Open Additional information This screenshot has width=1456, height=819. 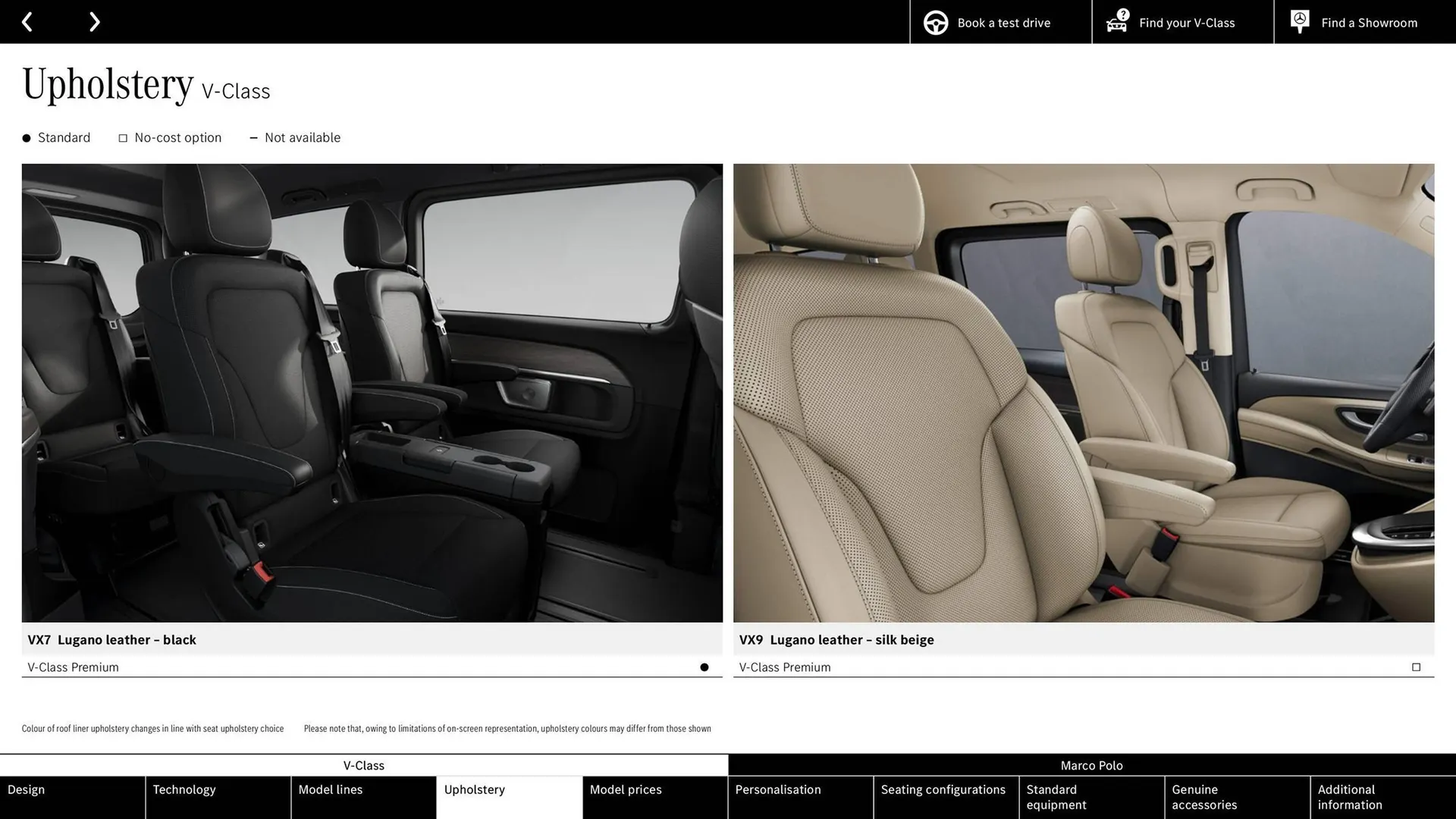coord(1350,797)
